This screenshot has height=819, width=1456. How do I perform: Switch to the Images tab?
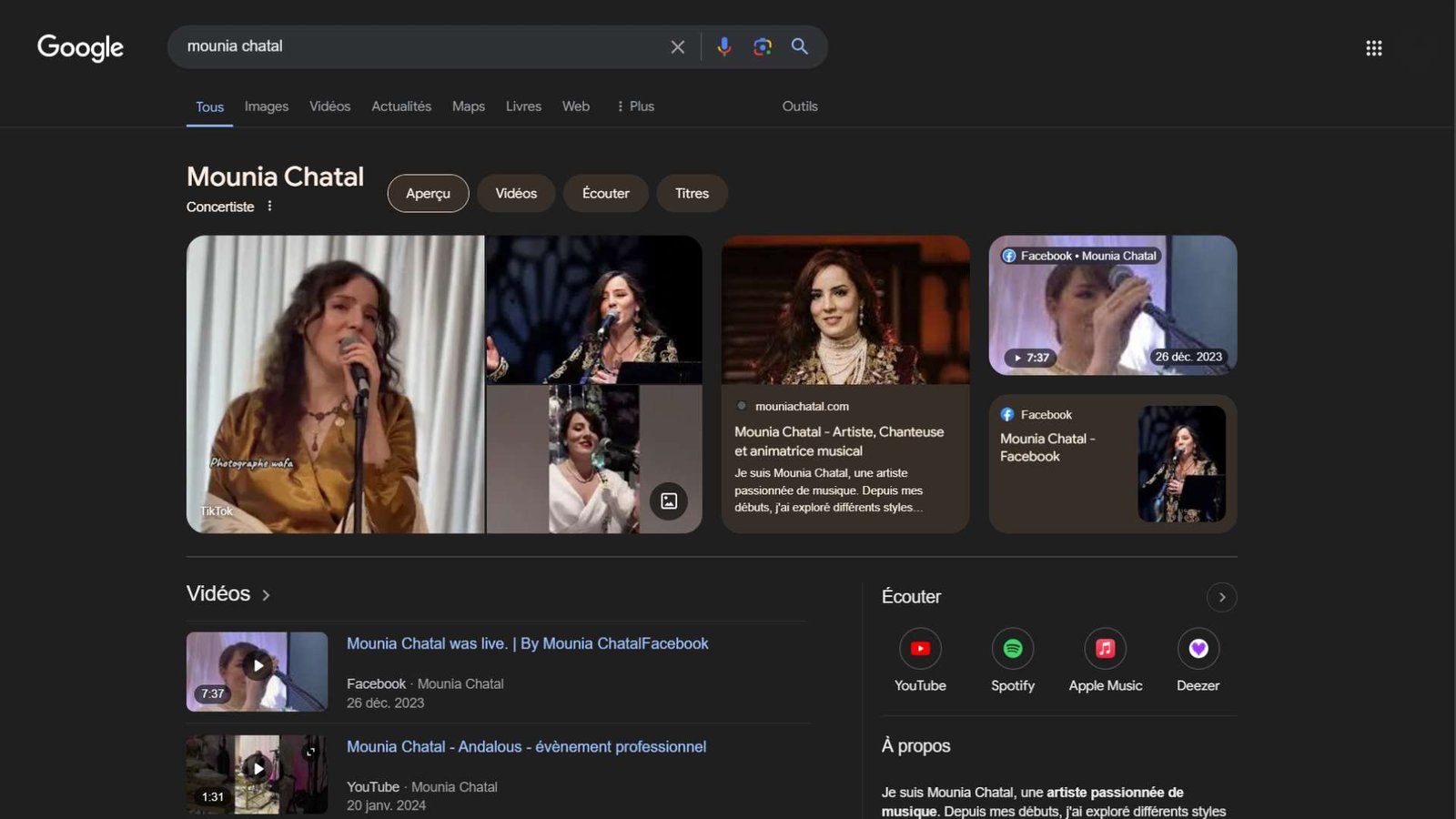(266, 106)
